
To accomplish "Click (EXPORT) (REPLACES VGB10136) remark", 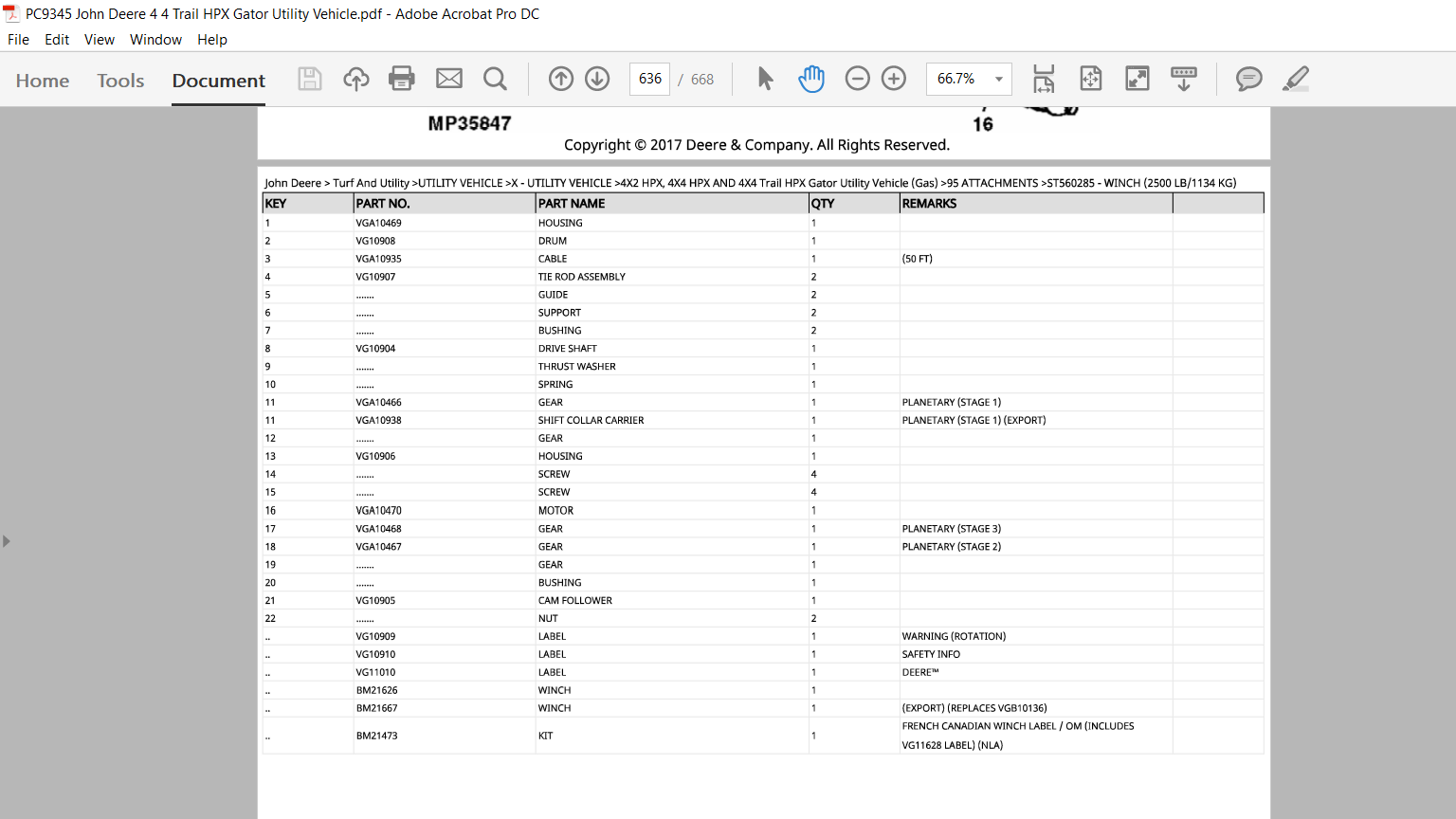I will coord(975,709).
